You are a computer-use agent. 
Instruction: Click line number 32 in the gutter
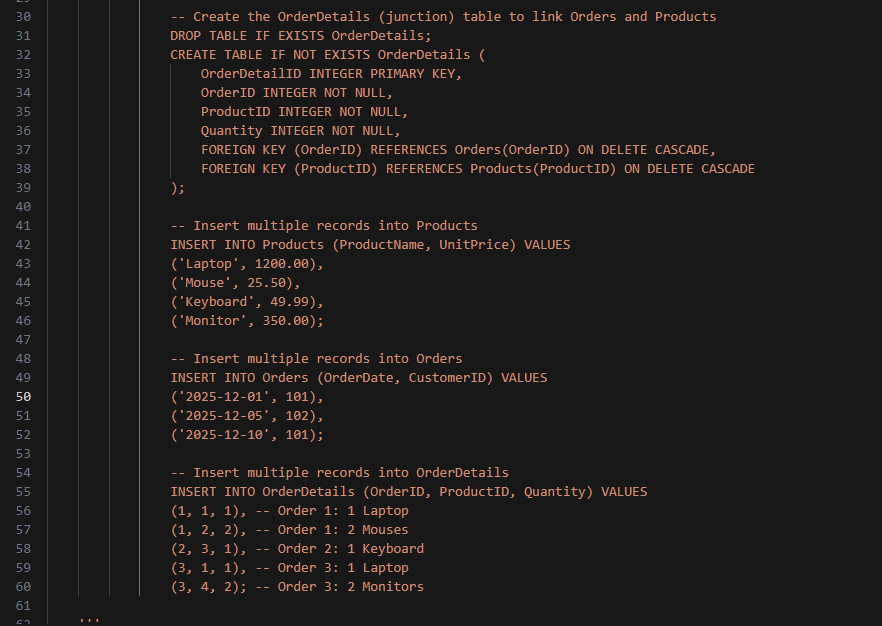point(24,55)
